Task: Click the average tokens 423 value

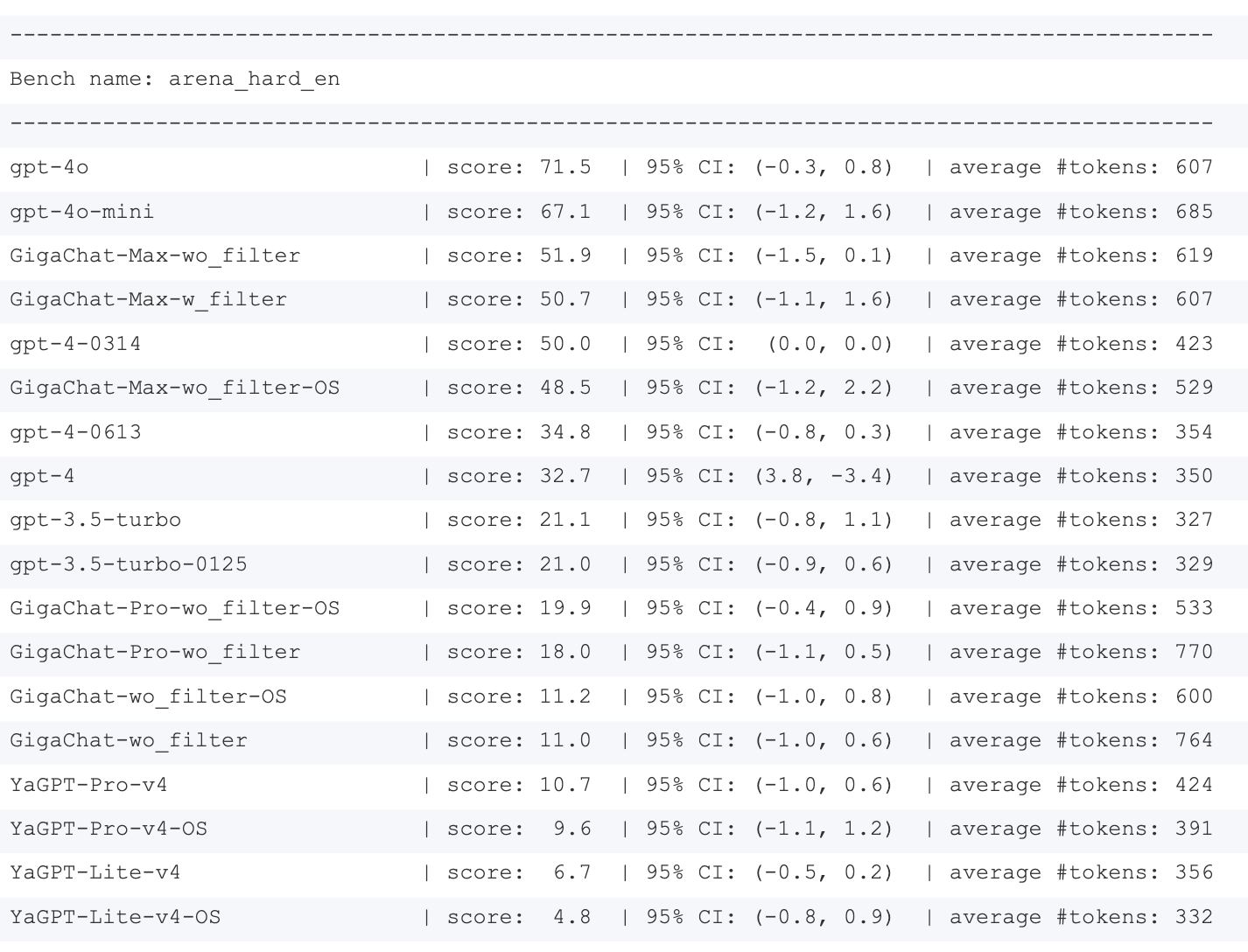Action: [x=1194, y=344]
